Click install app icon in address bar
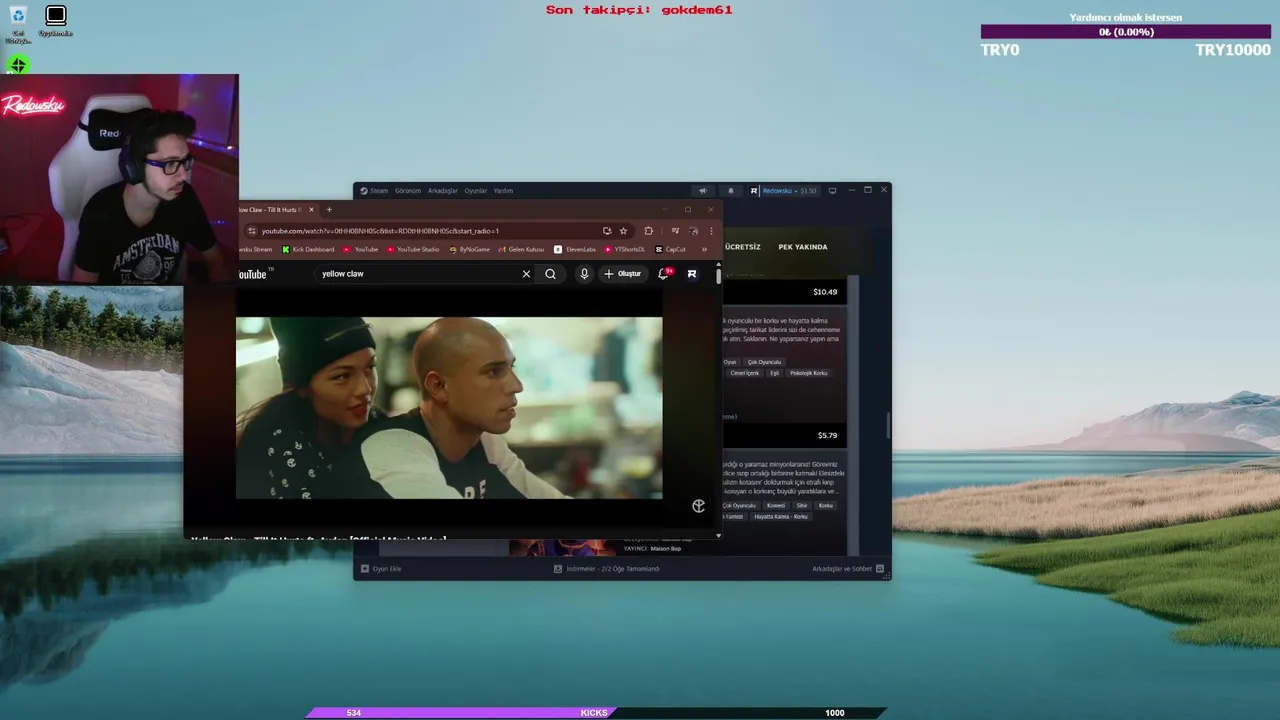 pos(606,231)
